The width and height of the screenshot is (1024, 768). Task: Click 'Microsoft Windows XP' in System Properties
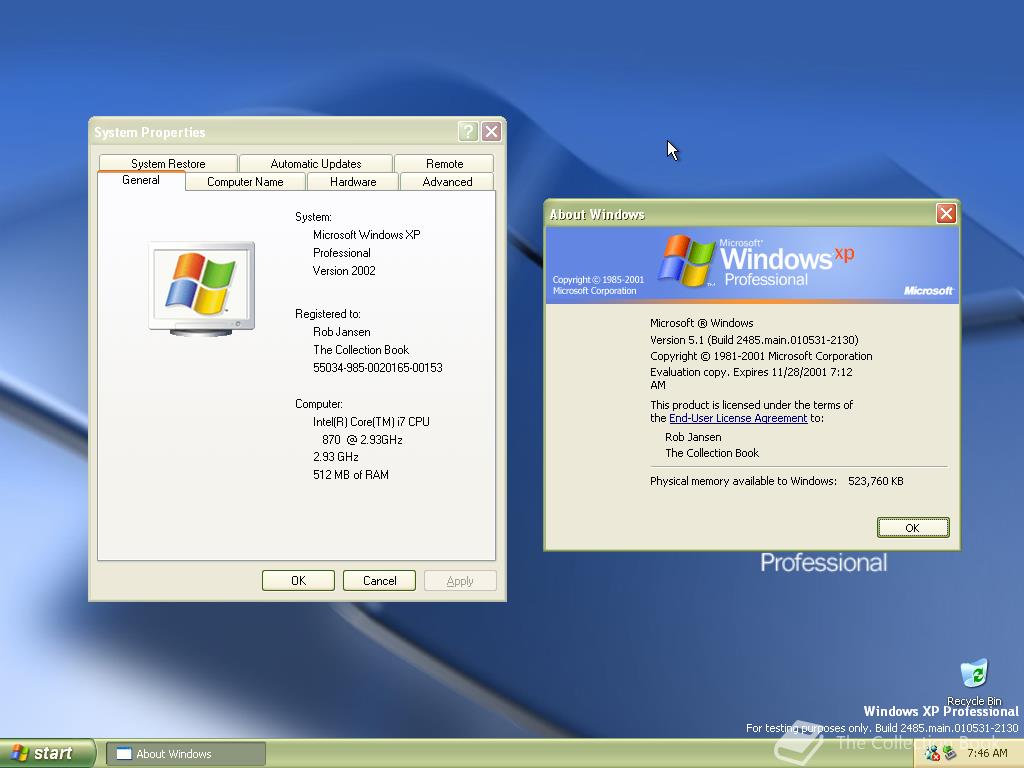coord(366,234)
